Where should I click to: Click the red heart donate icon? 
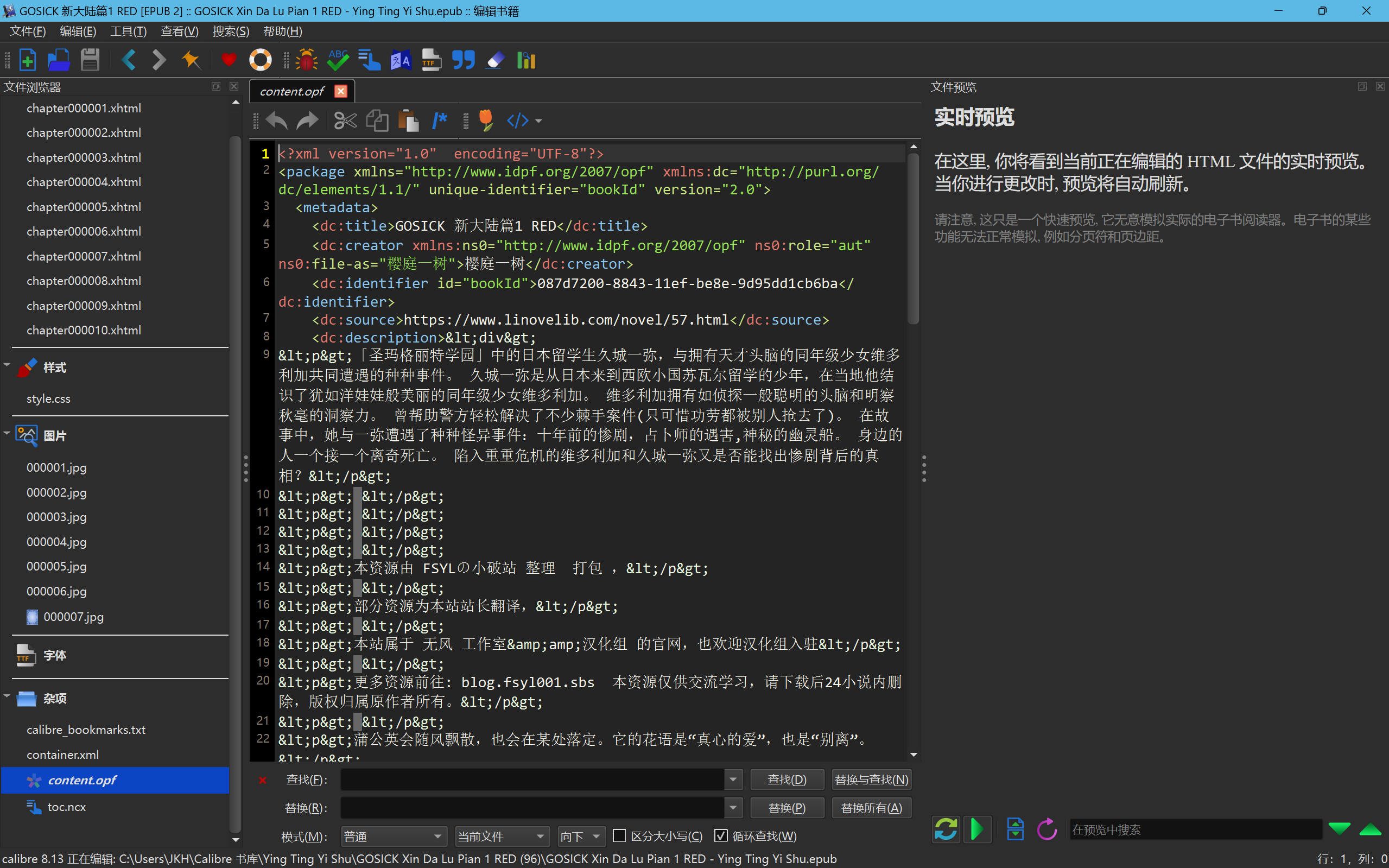point(229,60)
